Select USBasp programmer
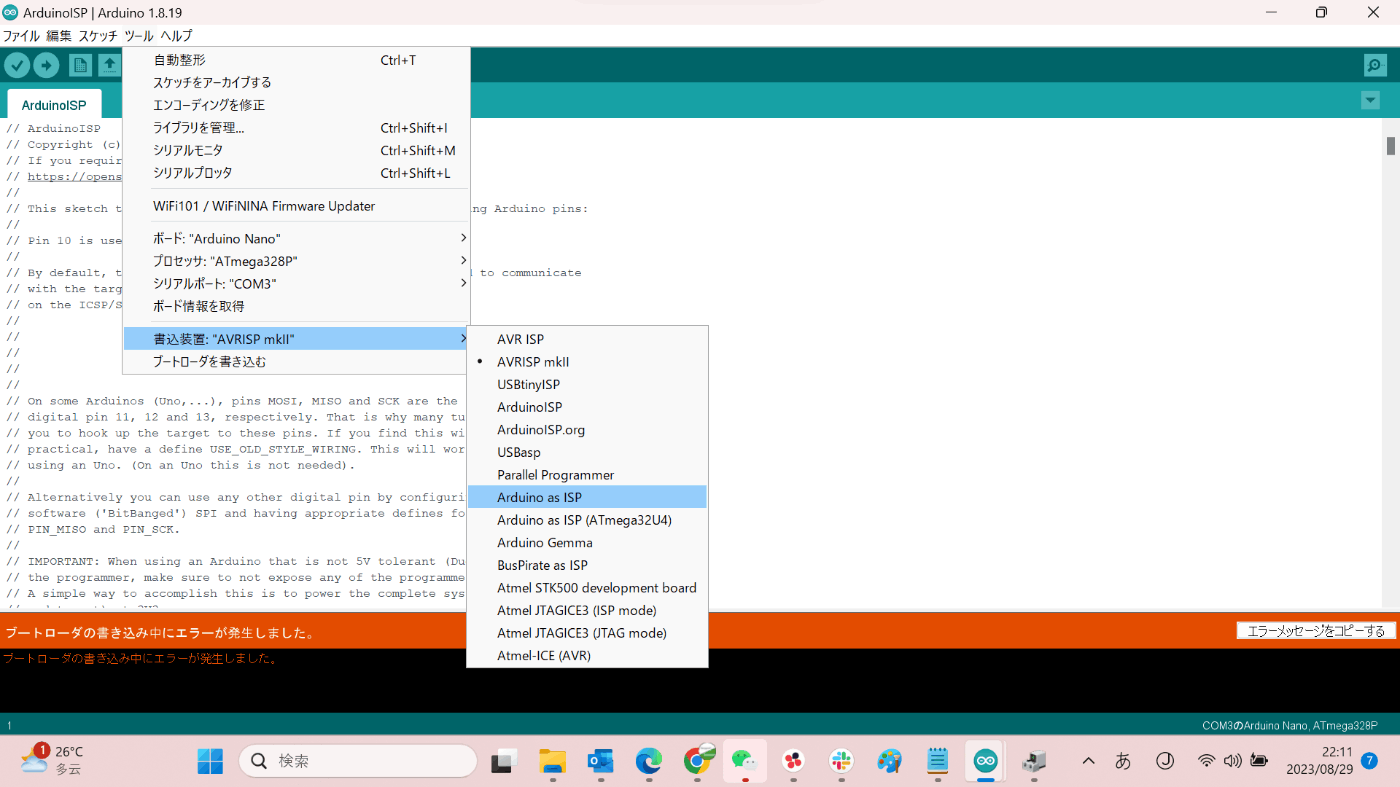1400x787 pixels. click(587, 452)
